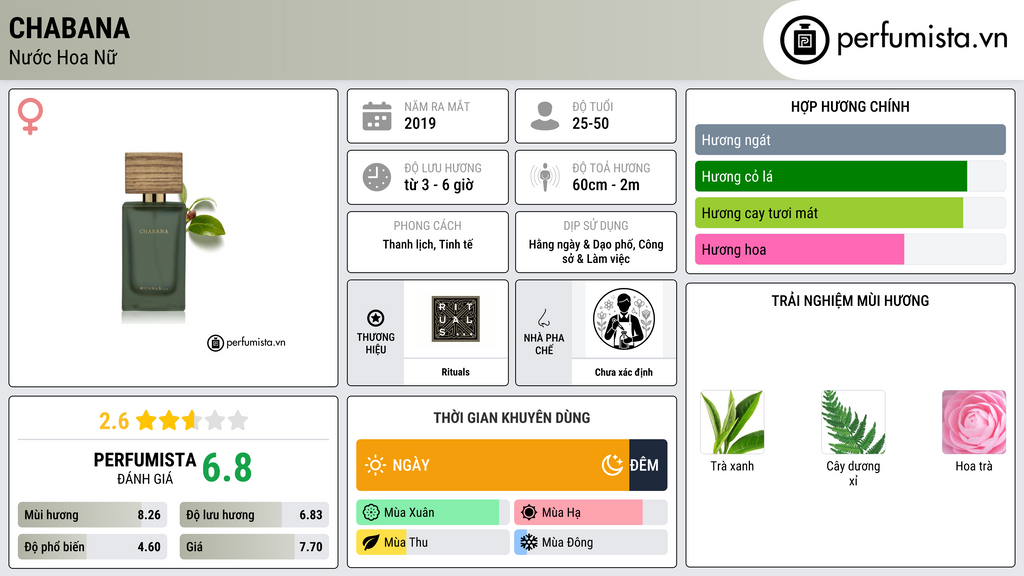Viewport: 1024px width, 576px height.
Task: Click the Hằng ngày & Dạo phố occasion text
Action: [x=596, y=251]
